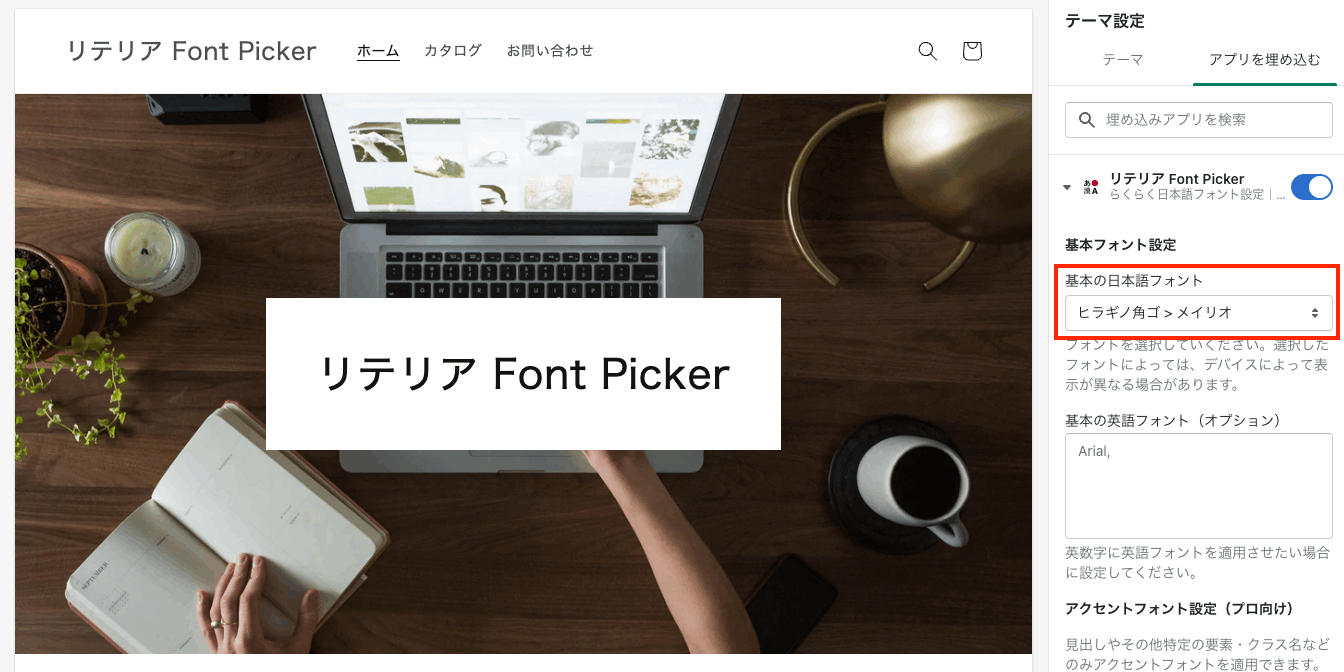The height and width of the screenshot is (672, 1344).
Task: Open the カタログ navigation link
Action: pos(453,50)
